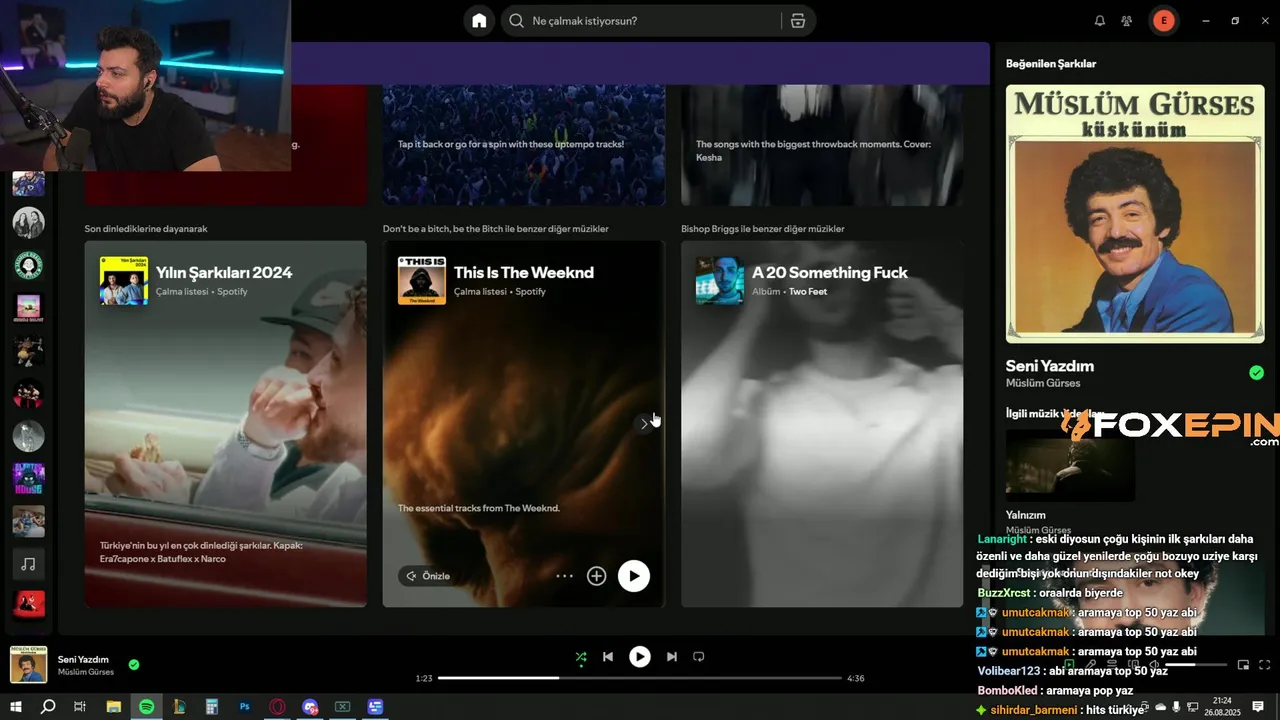Image resolution: width=1280 pixels, height=720 pixels.
Task: Mute the volume speaker icon
Action: (x=1154, y=664)
